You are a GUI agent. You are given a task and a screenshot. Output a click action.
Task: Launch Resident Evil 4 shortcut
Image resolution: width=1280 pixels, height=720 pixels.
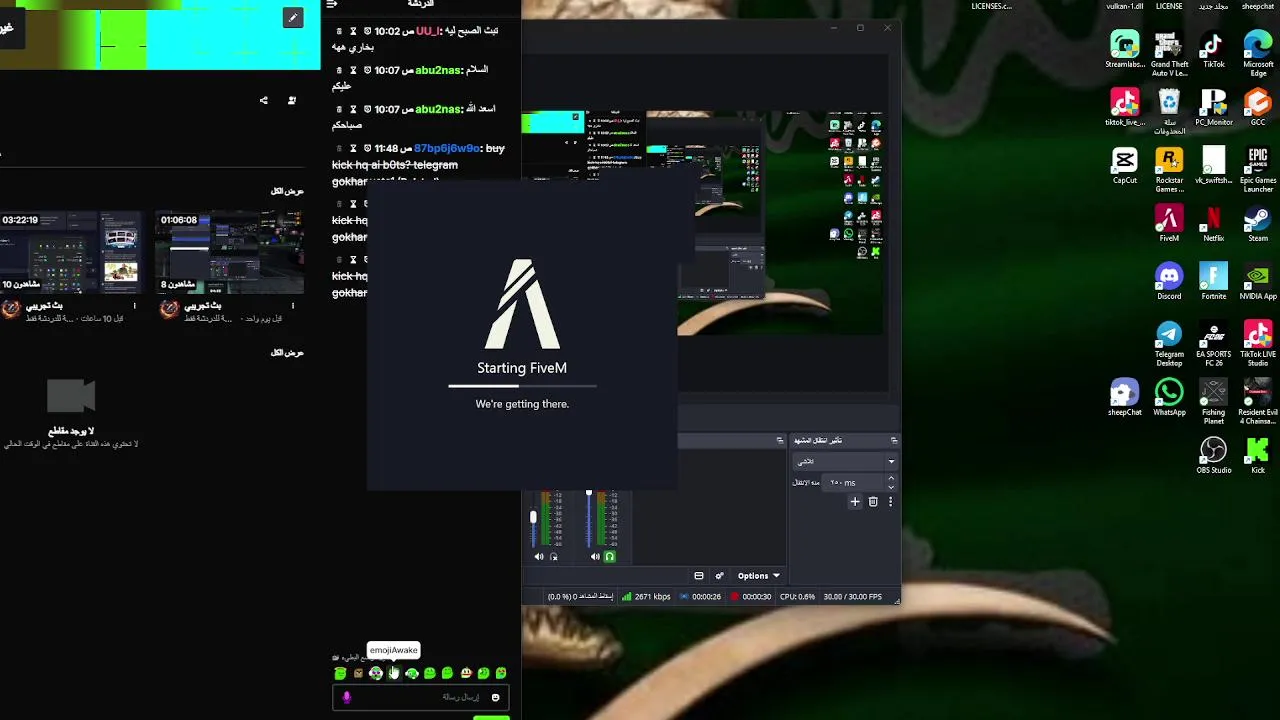coord(1258,402)
